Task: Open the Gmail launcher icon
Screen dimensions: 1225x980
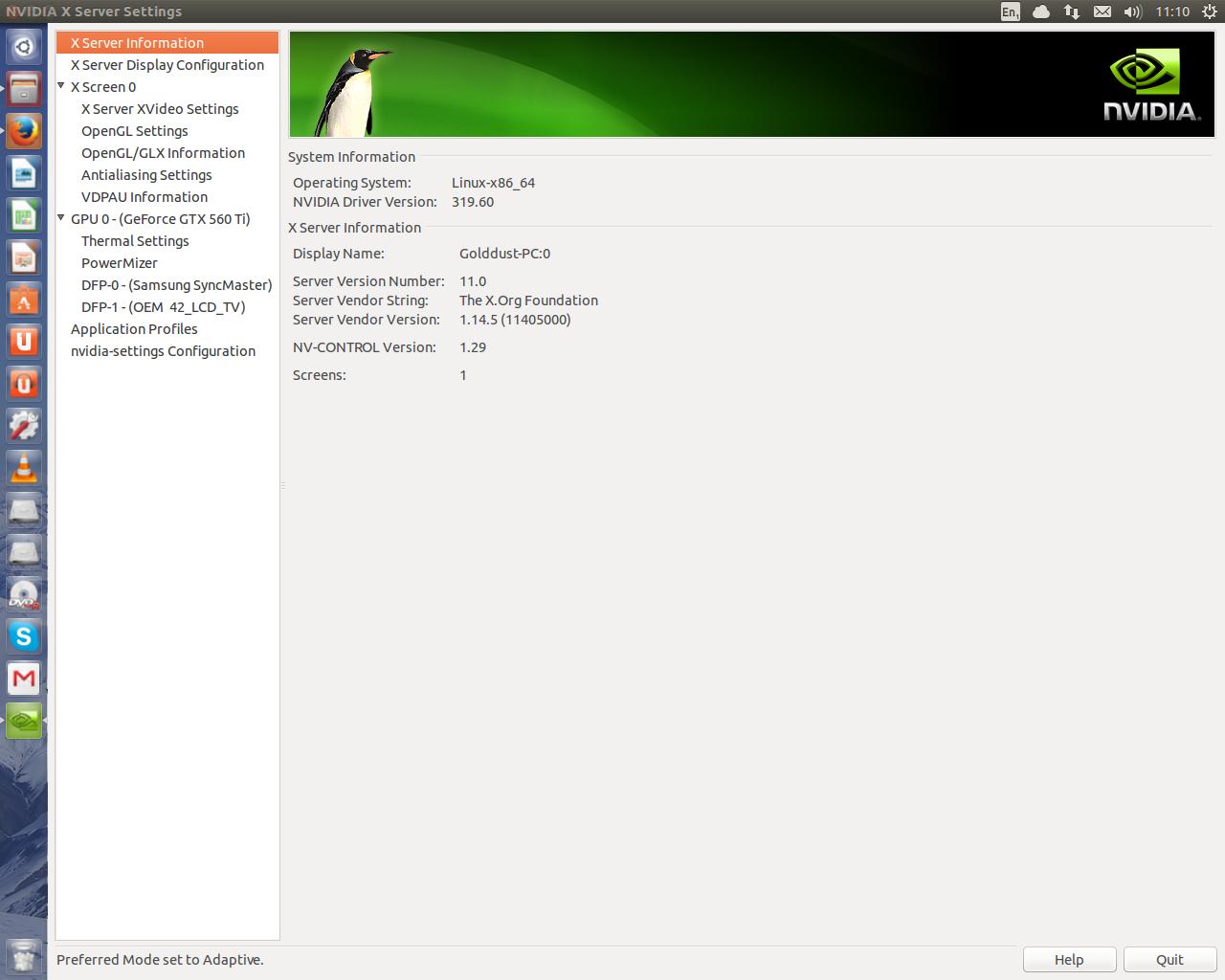Action: point(24,679)
